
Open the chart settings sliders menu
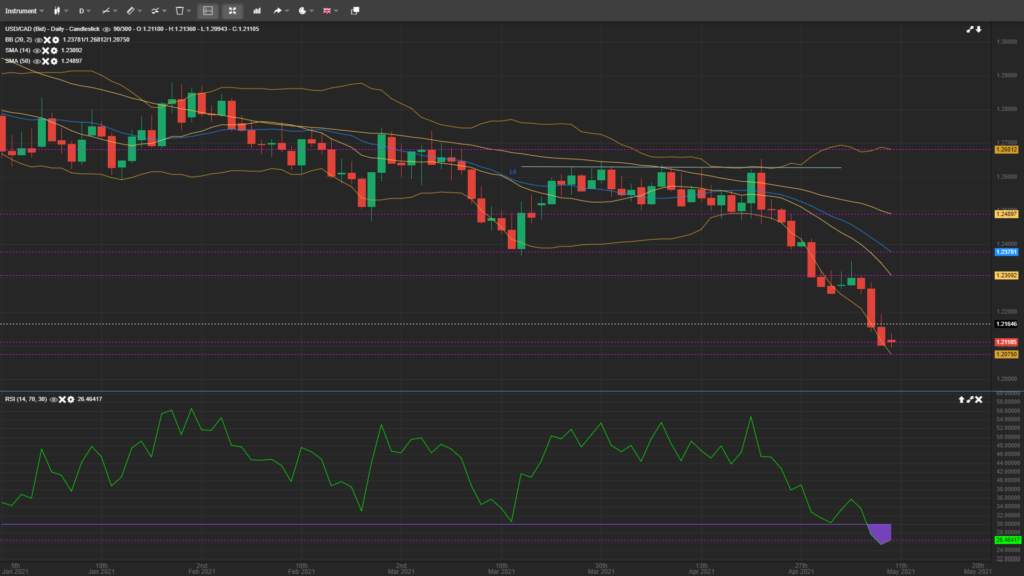click(x=157, y=10)
